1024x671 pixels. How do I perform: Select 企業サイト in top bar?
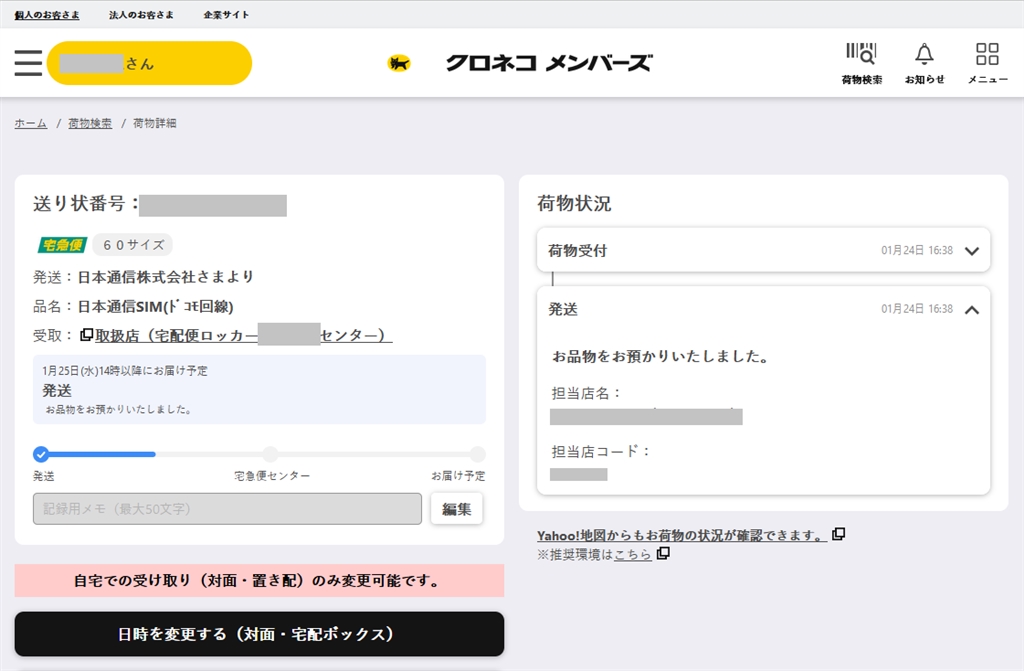(x=226, y=14)
